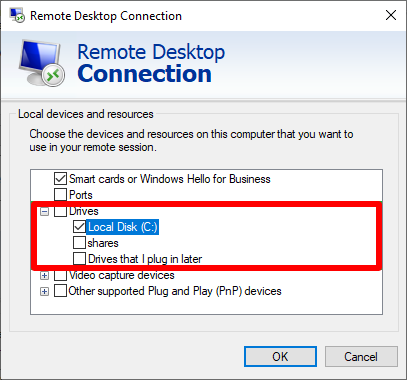This screenshot has height=380, width=407.
Task: Close the Remote Desktop Connection window
Action: tap(391, 15)
